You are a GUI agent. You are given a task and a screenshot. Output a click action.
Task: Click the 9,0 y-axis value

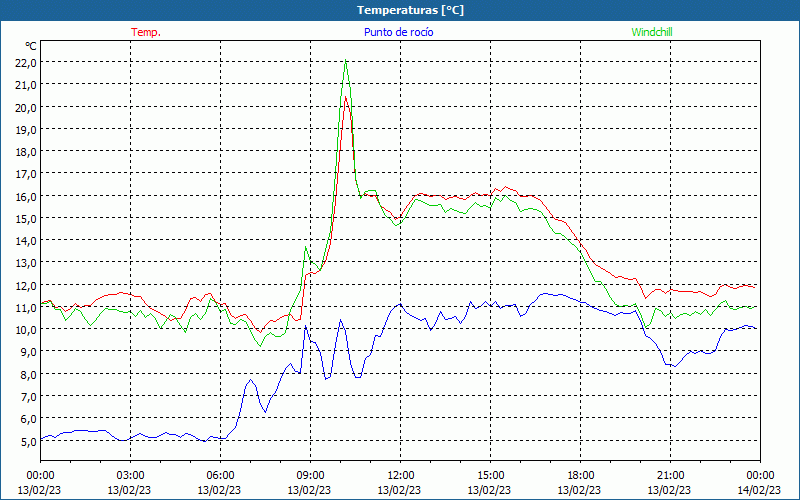[x=29, y=352]
